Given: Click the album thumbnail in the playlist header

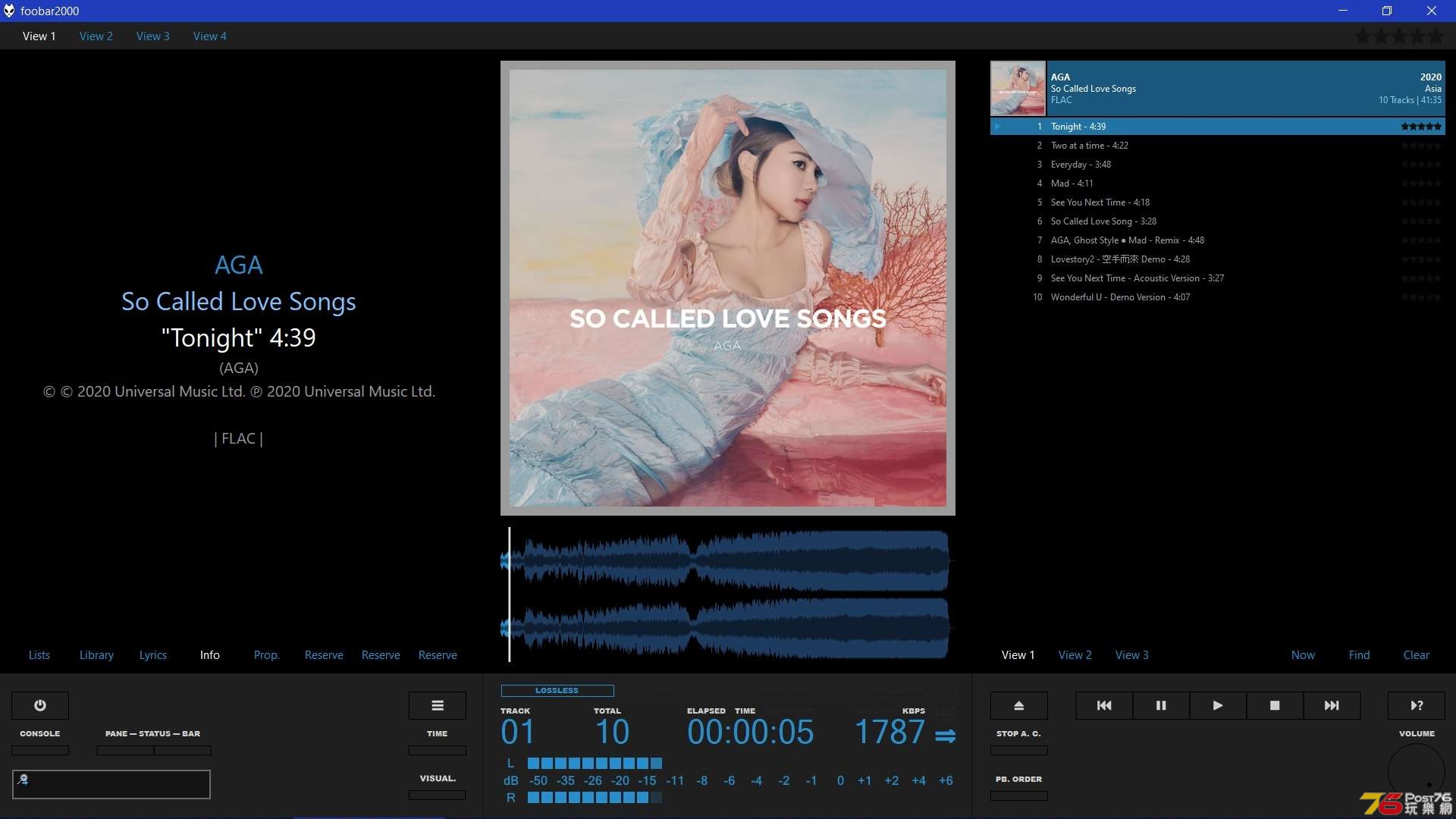Looking at the screenshot, I should pyautogui.click(x=1018, y=88).
